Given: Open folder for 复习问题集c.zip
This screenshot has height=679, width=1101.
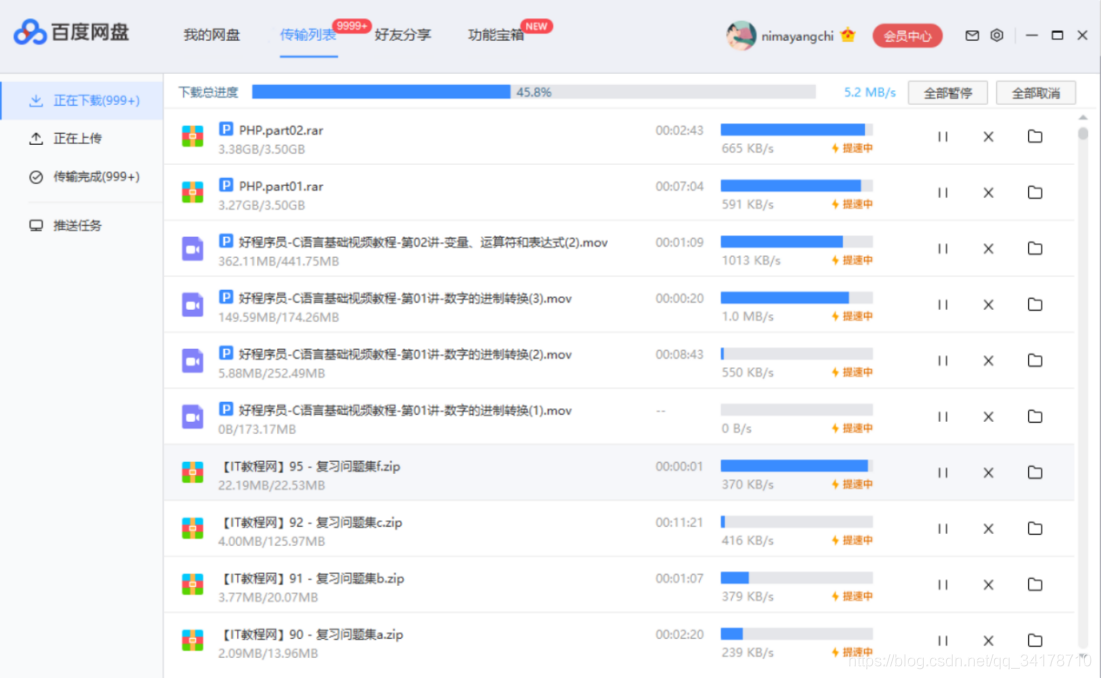Looking at the screenshot, I should [1035, 528].
